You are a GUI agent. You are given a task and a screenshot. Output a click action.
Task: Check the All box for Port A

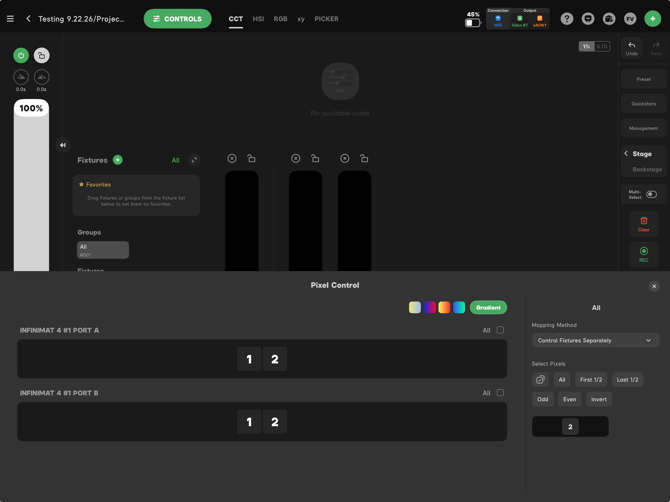tap(500, 330)
